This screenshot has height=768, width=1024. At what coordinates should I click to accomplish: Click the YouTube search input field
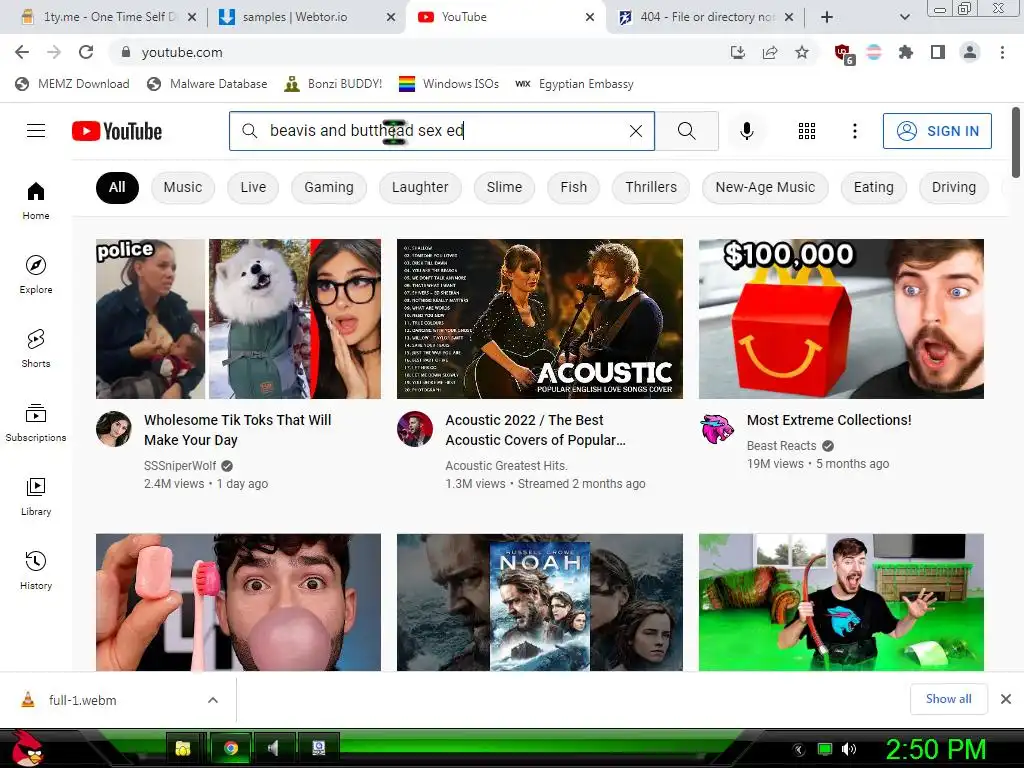(441, 131)
